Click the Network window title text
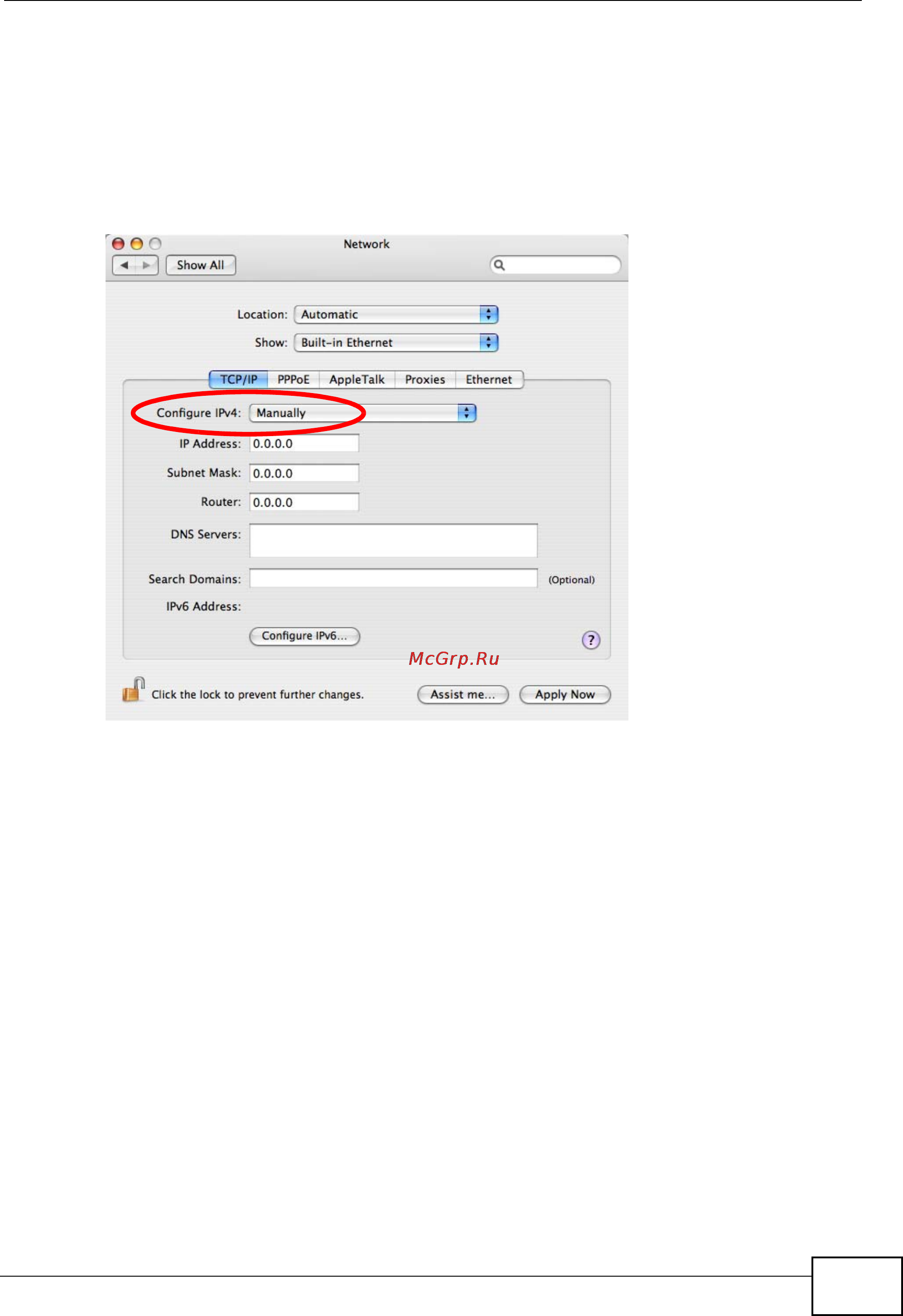903x1316 pixels. (x=367, y=244)
